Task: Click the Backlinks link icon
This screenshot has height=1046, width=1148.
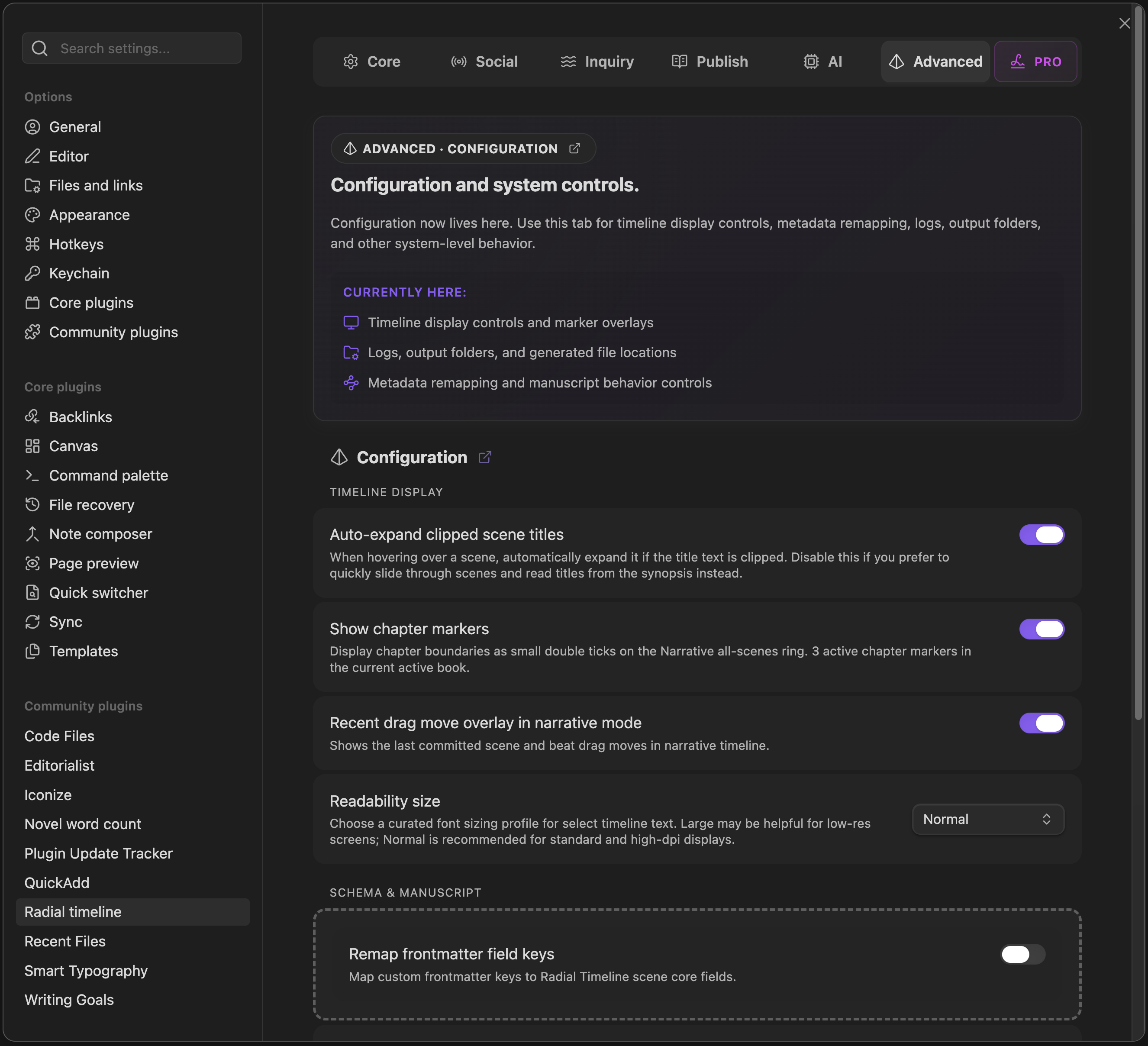Action: 32,417
